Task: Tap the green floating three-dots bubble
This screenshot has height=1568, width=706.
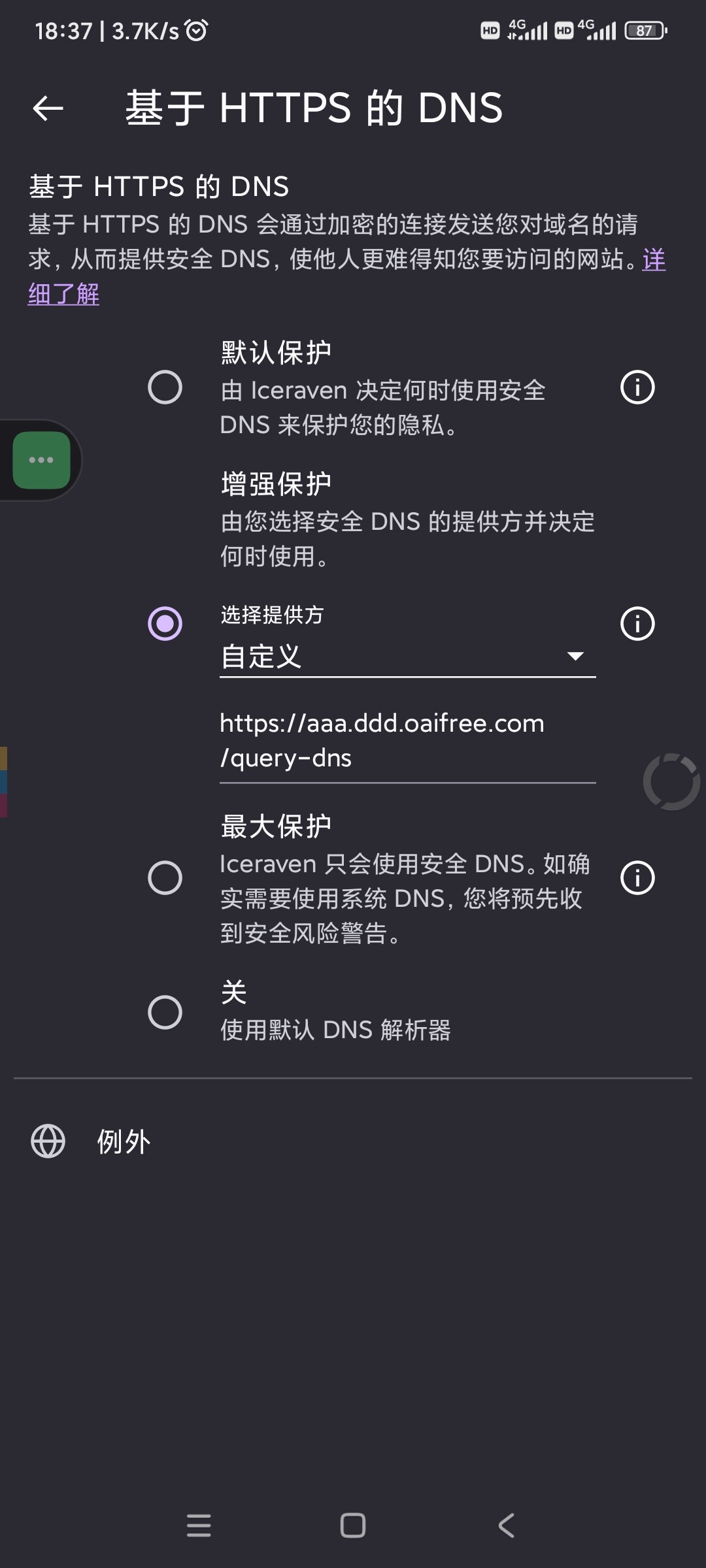Action: coord(41,460)
